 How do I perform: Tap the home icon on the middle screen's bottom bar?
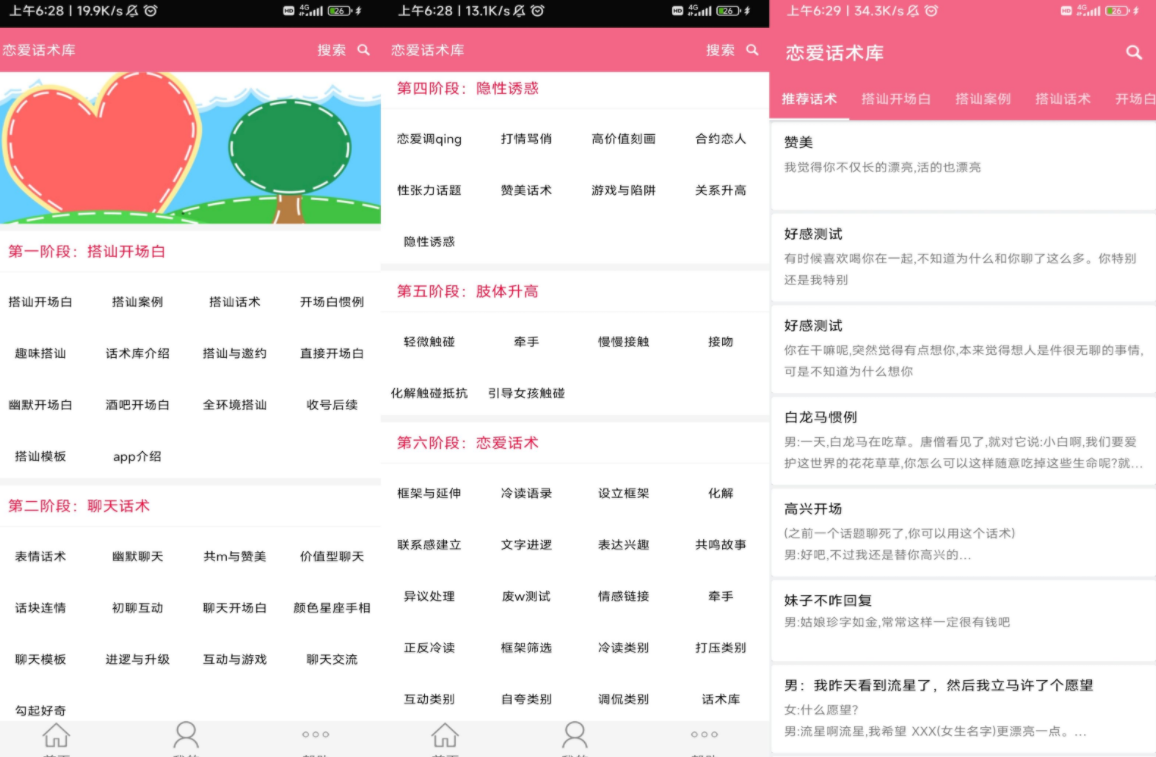pyautogui.click(x=446, y=735)
